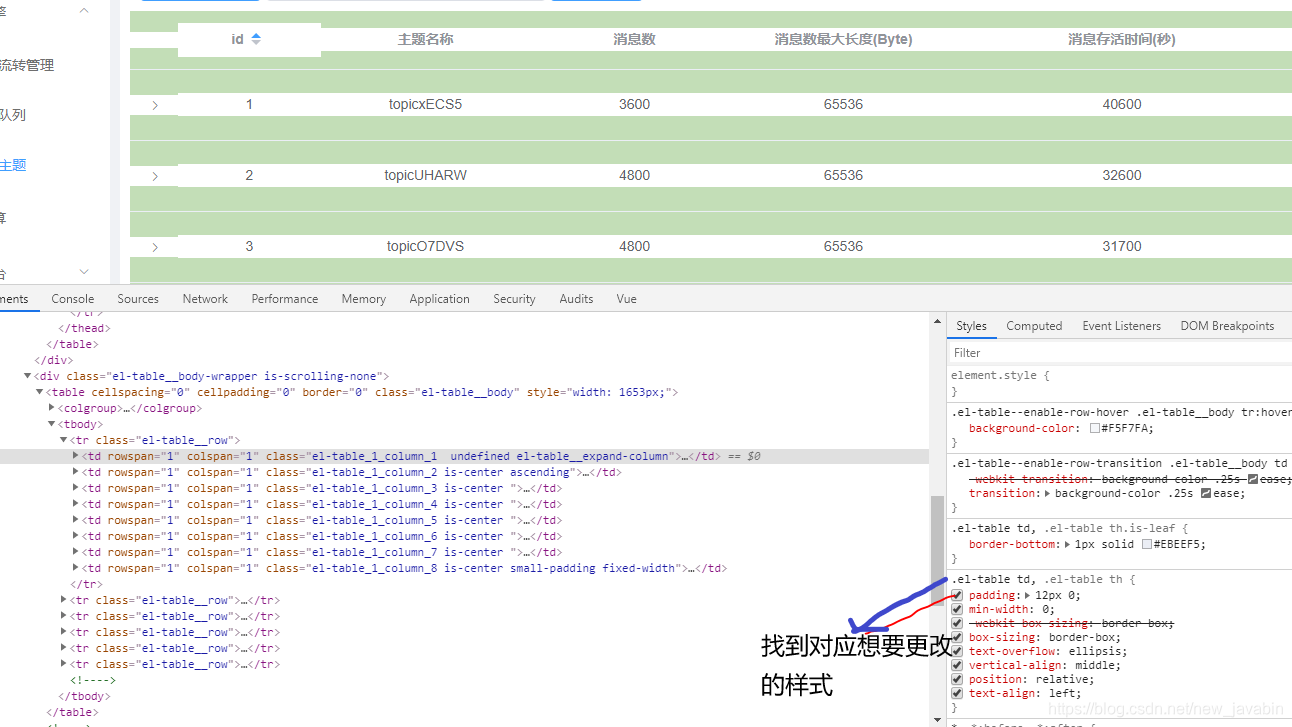Screen dimensions: 1292x727
Task: Uncheck the box-sizing: border-box declaration
Action: [957, 637]
